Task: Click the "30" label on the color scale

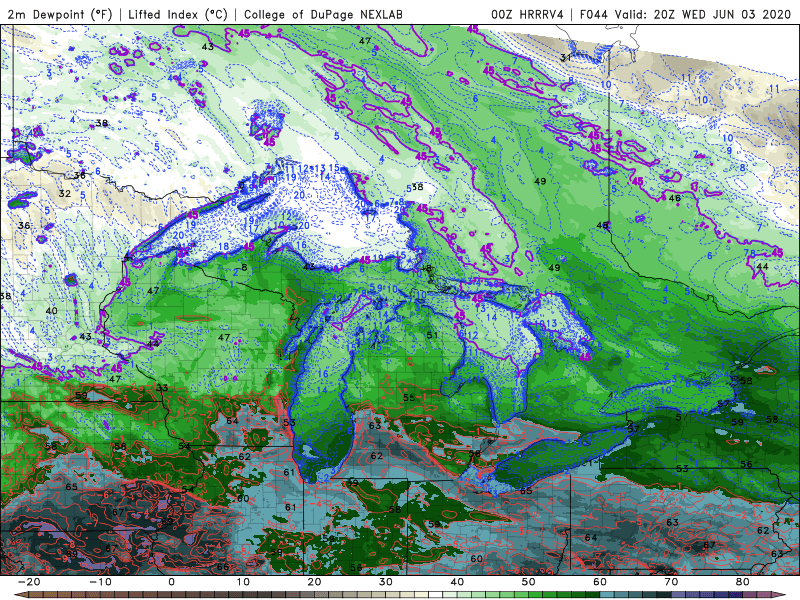Action: point(386,582)
